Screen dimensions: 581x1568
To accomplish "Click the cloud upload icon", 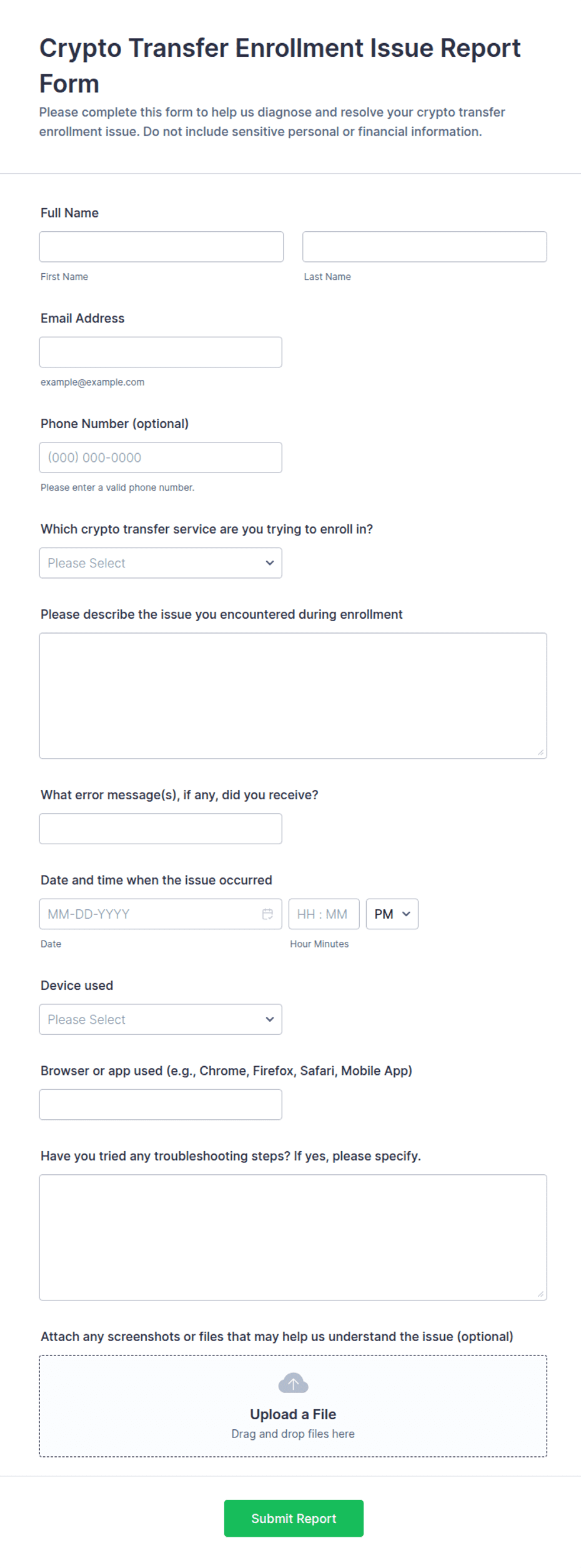I will 293,1383.
